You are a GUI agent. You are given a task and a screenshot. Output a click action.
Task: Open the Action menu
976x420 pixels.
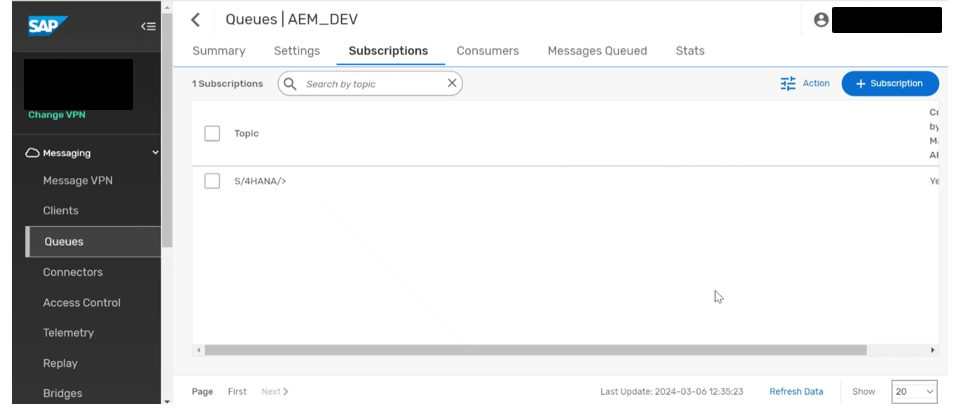[805, 83]
